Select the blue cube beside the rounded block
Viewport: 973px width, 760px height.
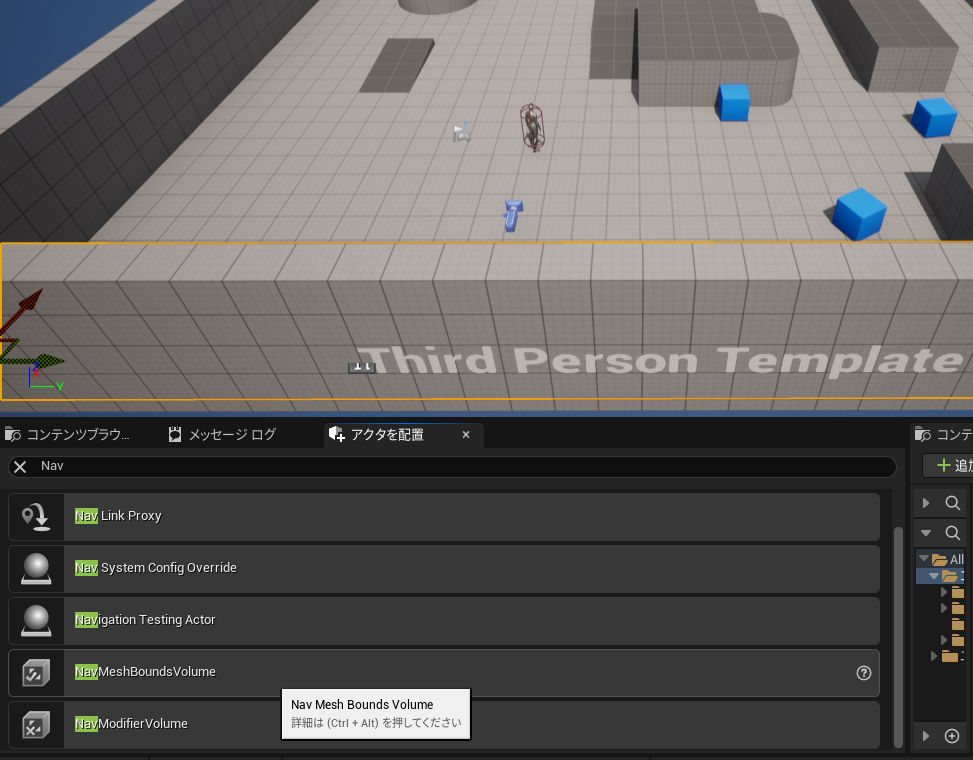click(733, 102)
